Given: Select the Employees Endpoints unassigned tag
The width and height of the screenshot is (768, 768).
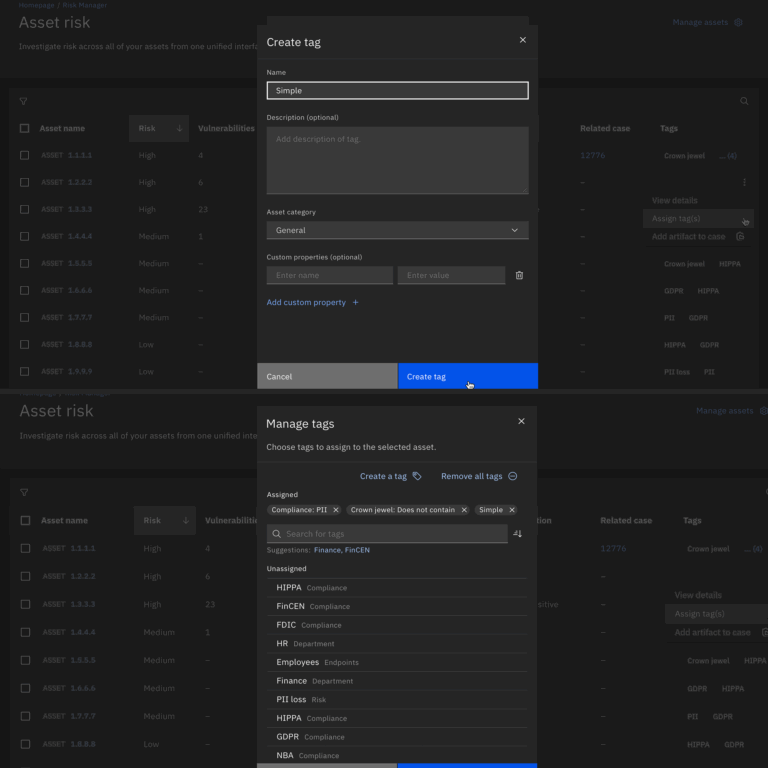Looking at the screenshot, I should (x=397, y=662).
